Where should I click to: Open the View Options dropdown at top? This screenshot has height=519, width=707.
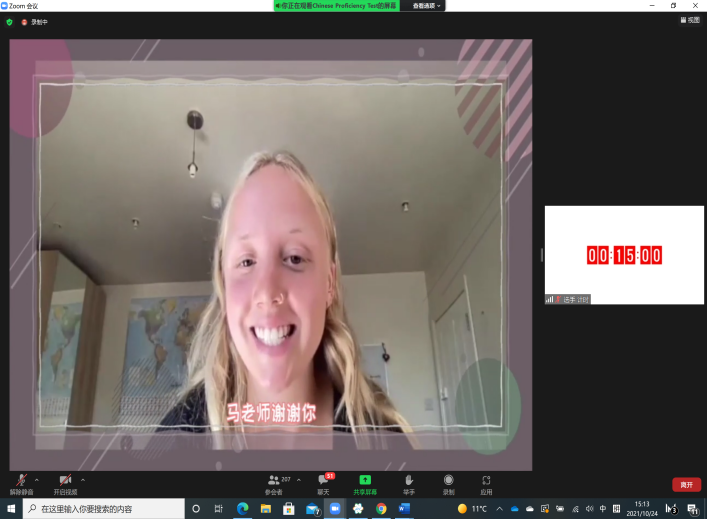pyautogui.click(x=427, y=5)
